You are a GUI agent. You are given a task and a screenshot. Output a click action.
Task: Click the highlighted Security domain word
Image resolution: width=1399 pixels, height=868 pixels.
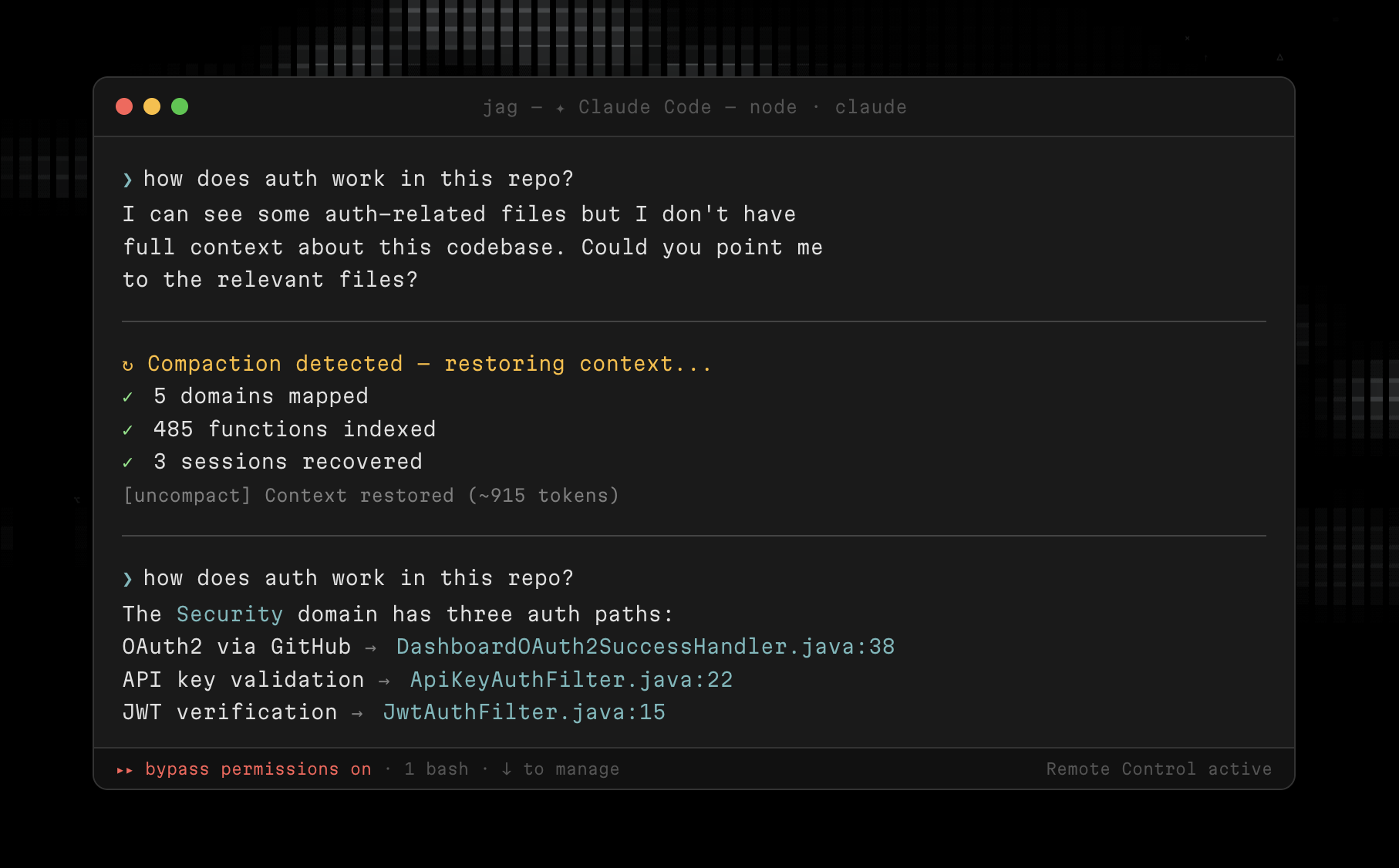[229, 614]
